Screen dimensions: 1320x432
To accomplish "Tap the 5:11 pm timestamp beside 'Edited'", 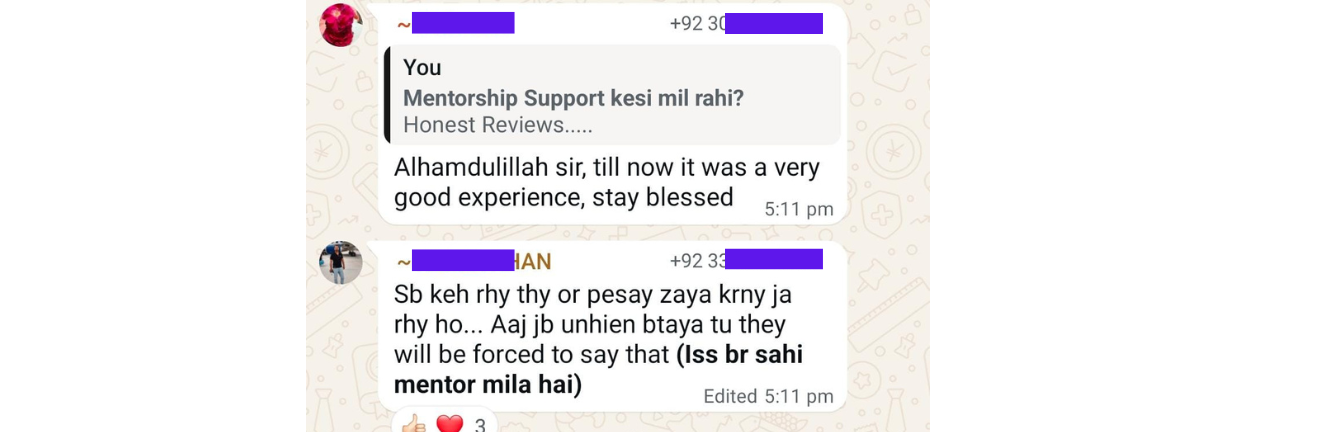I will [x=799, y=396].
